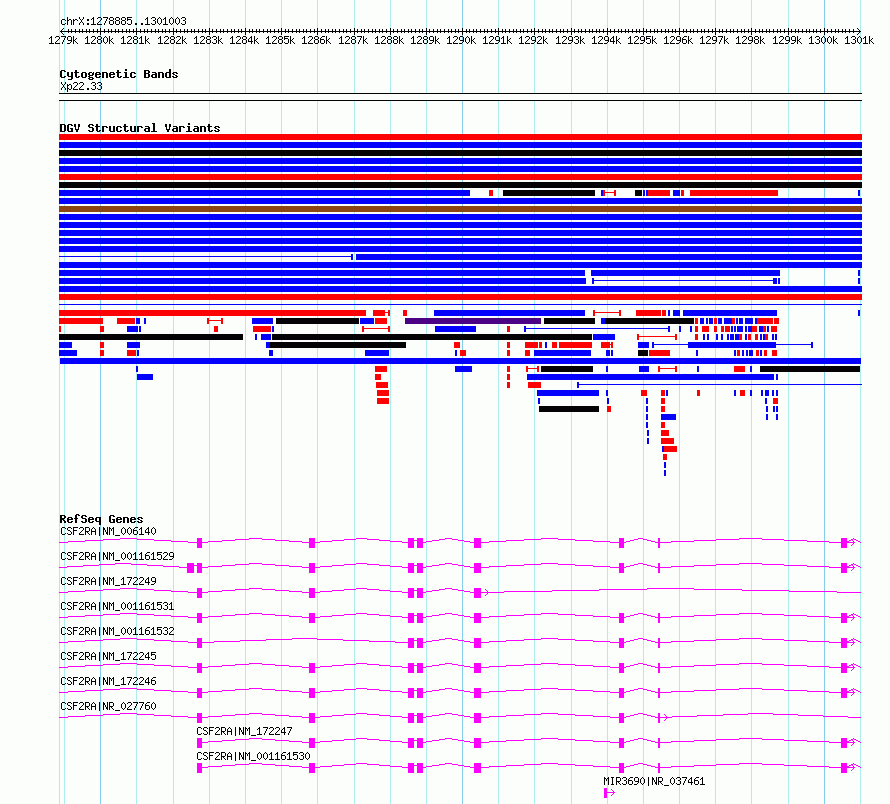Click the RefSeq Genes track title
Image resolution: width=890 pixels, height=804 pixels.
pyautogui.click(x=101, y=519)
